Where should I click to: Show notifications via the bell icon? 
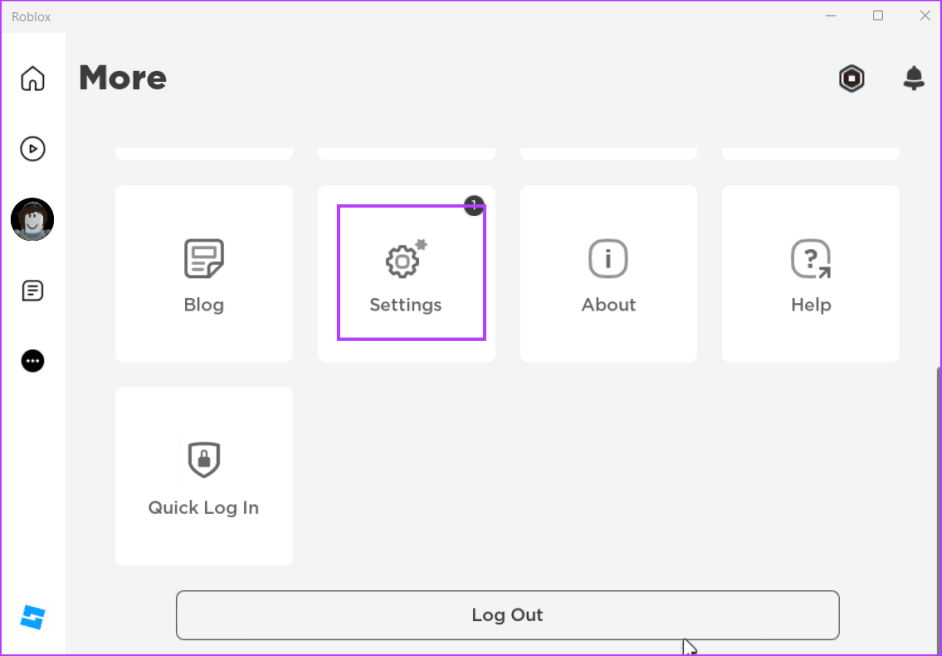coord(913,79)
